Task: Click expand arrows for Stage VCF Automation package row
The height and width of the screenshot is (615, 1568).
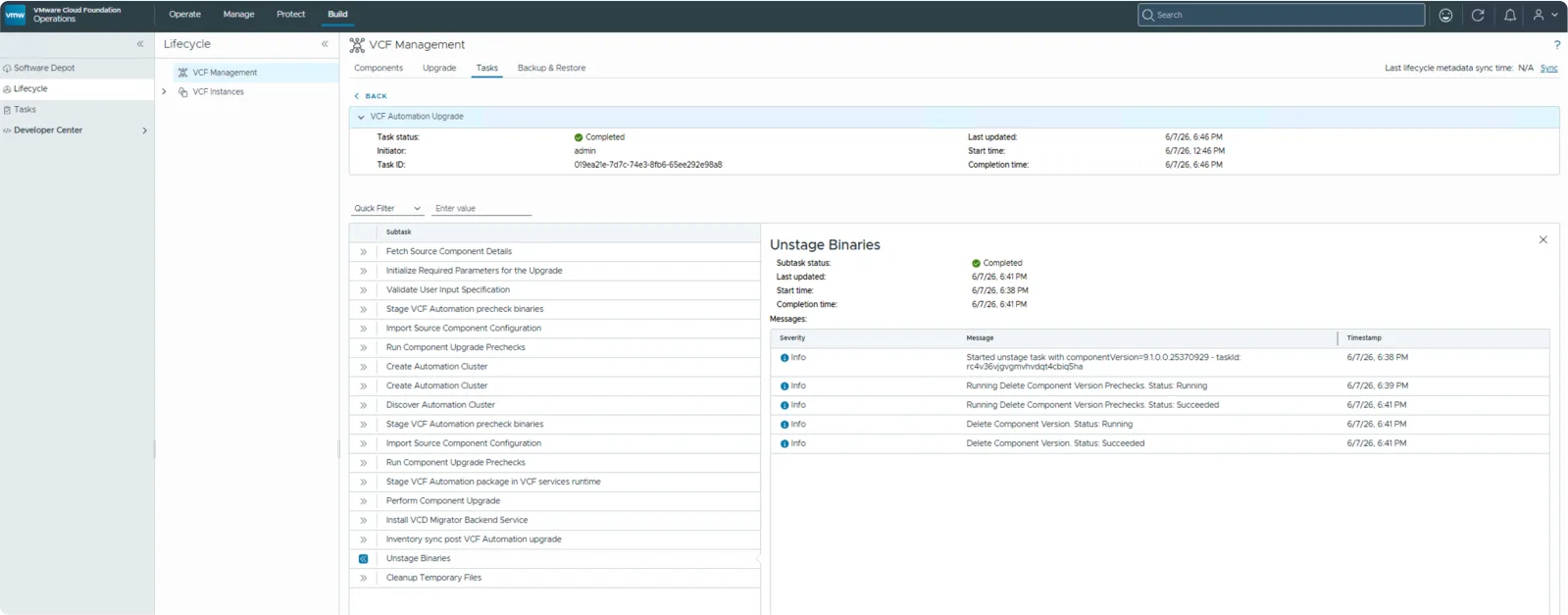Action: click(363, 483)
